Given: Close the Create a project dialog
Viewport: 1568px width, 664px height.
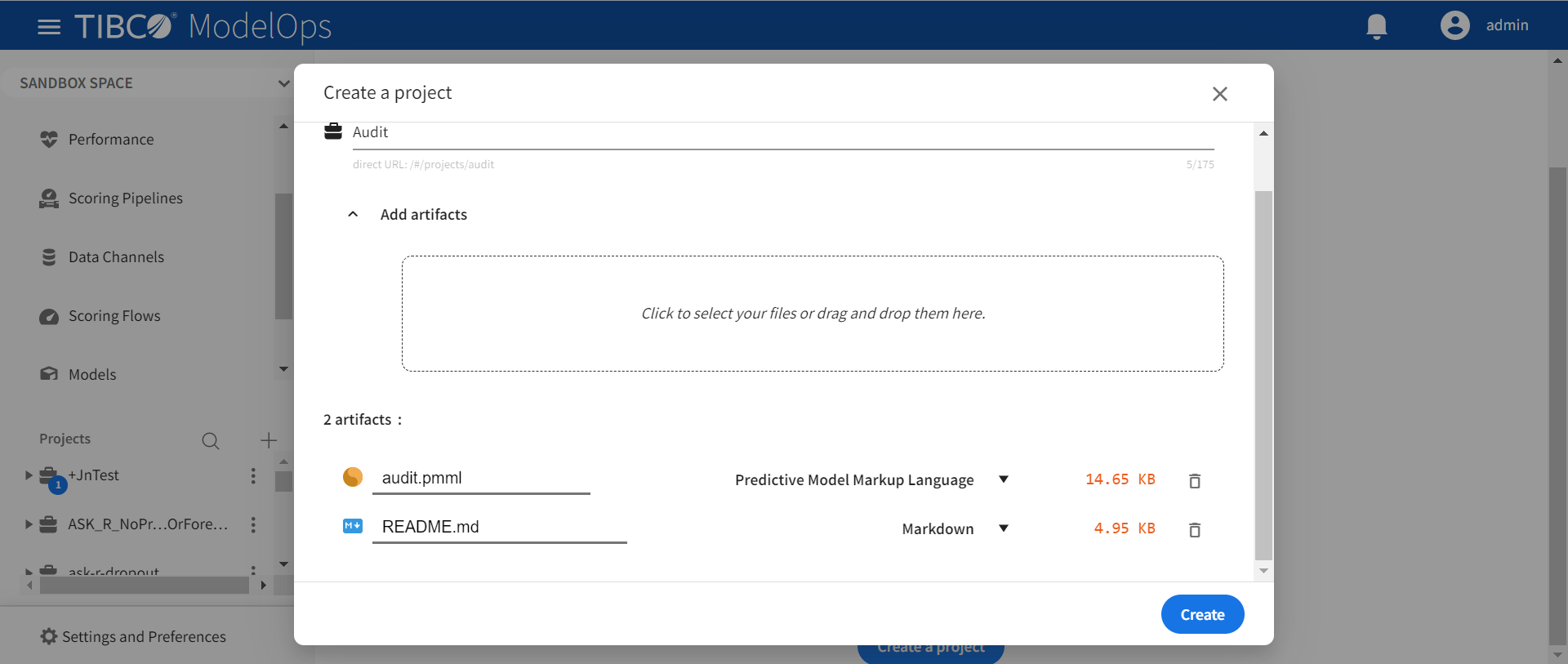Looking at the screenshot, I should (1219, 94).
